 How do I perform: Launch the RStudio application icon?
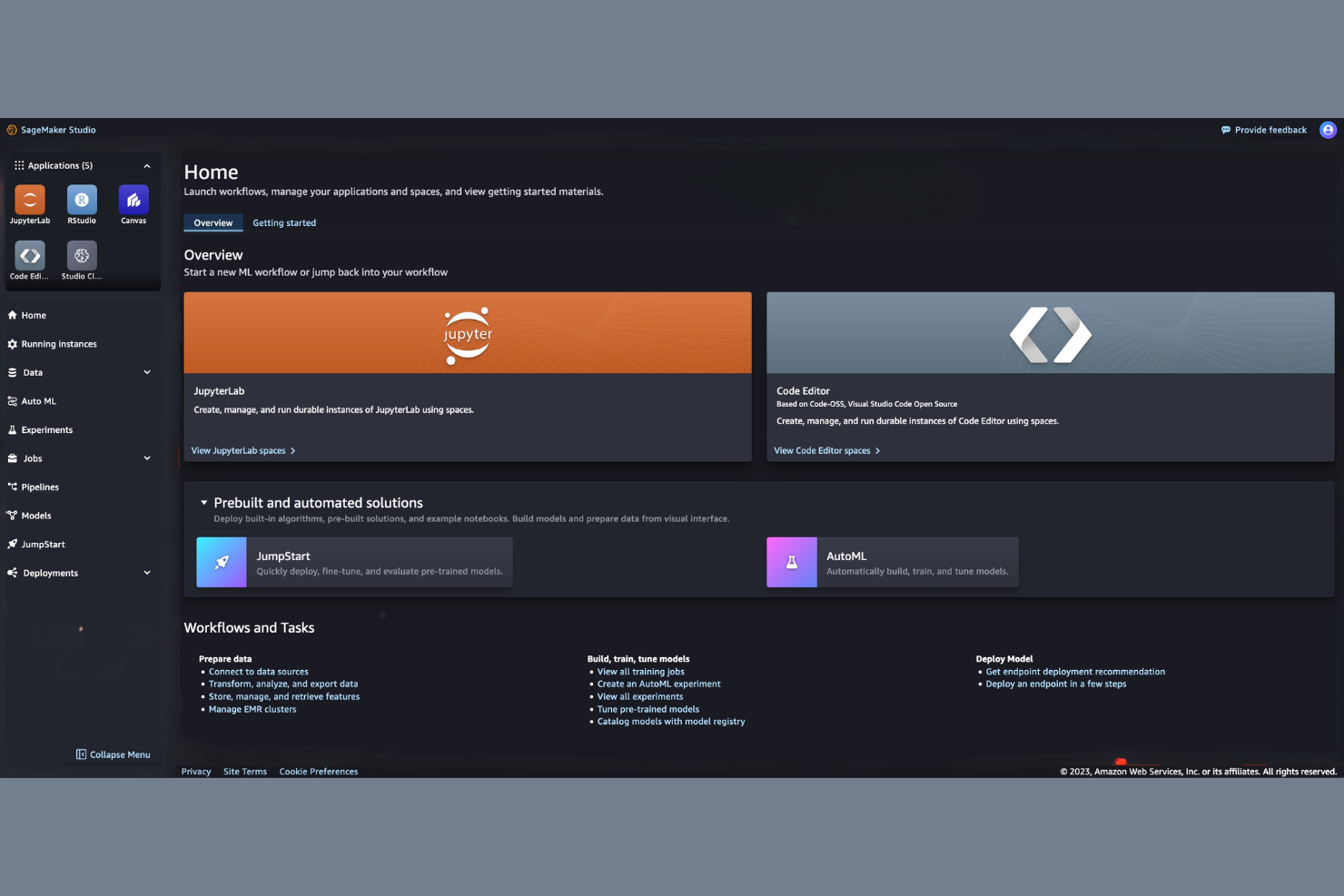coord(82,200)
